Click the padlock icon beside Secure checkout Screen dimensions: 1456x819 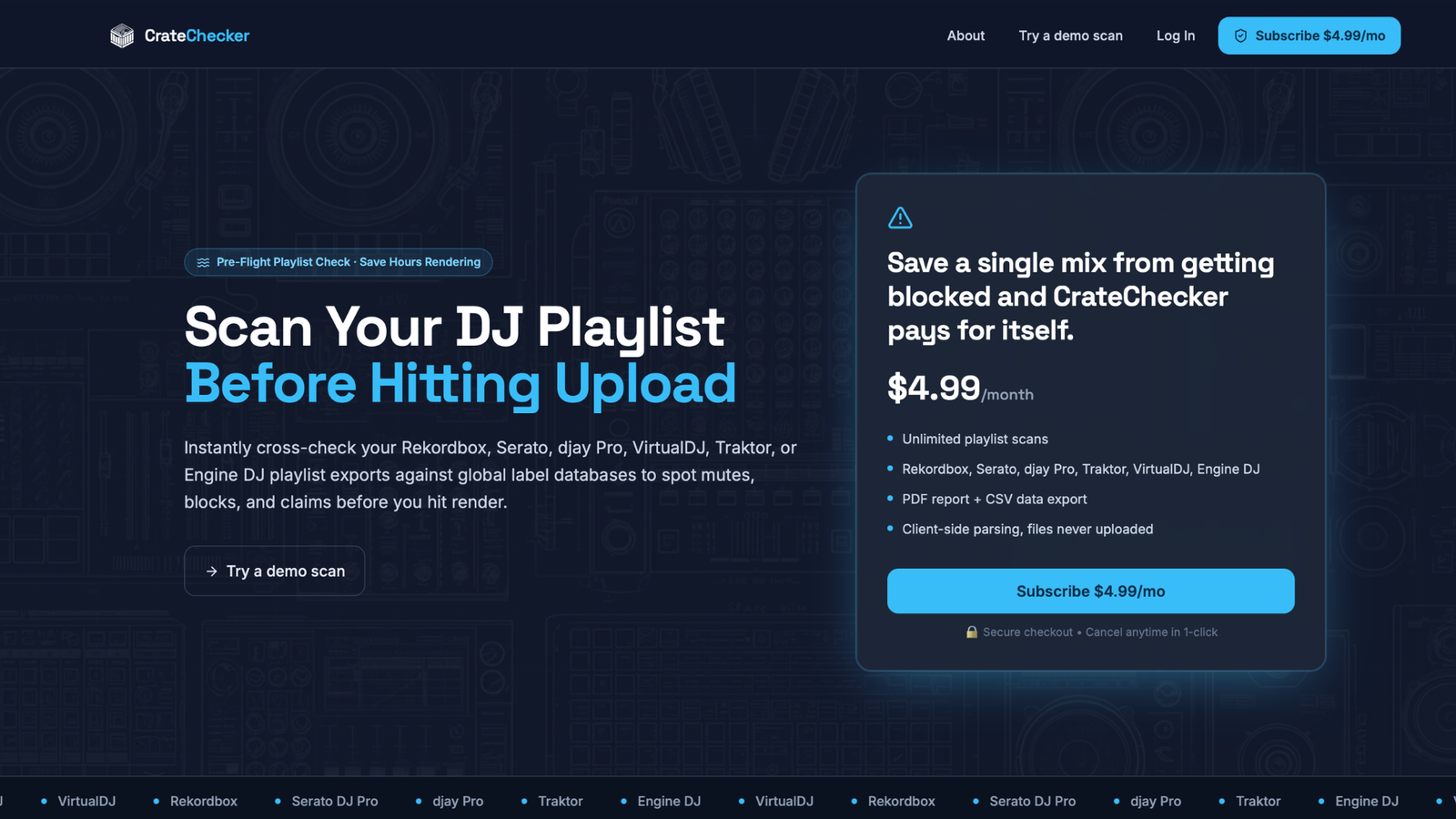click(971, 632)
